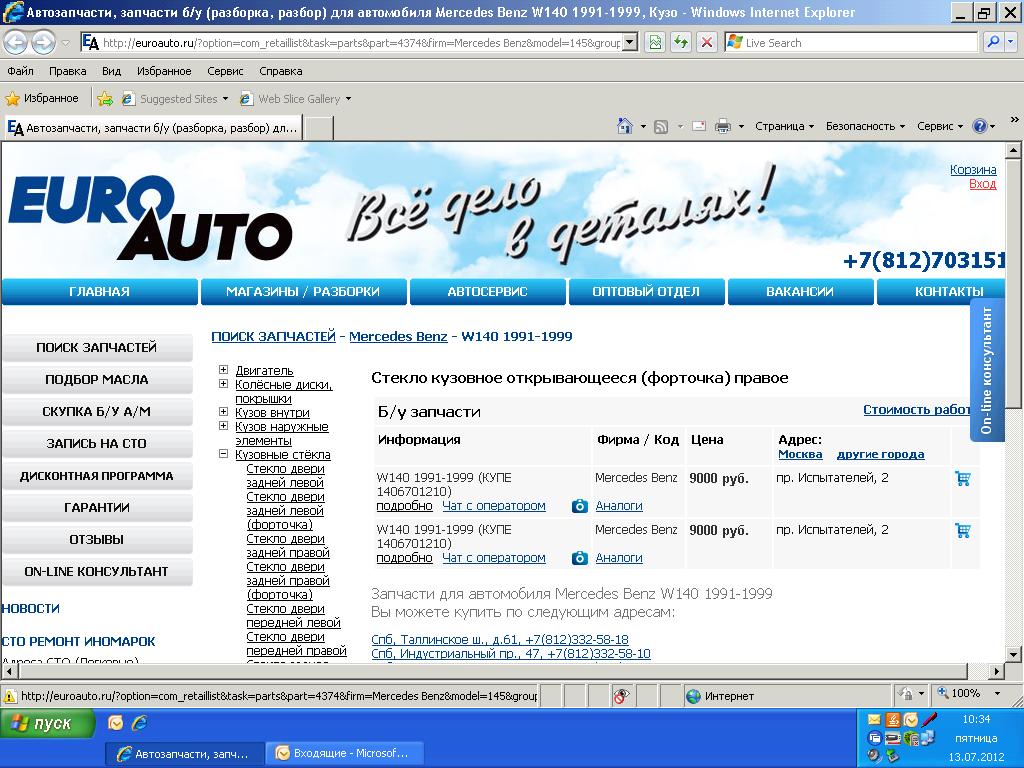Click the Home icon in command bar
1024x768 pixels.
pos(625,126)
